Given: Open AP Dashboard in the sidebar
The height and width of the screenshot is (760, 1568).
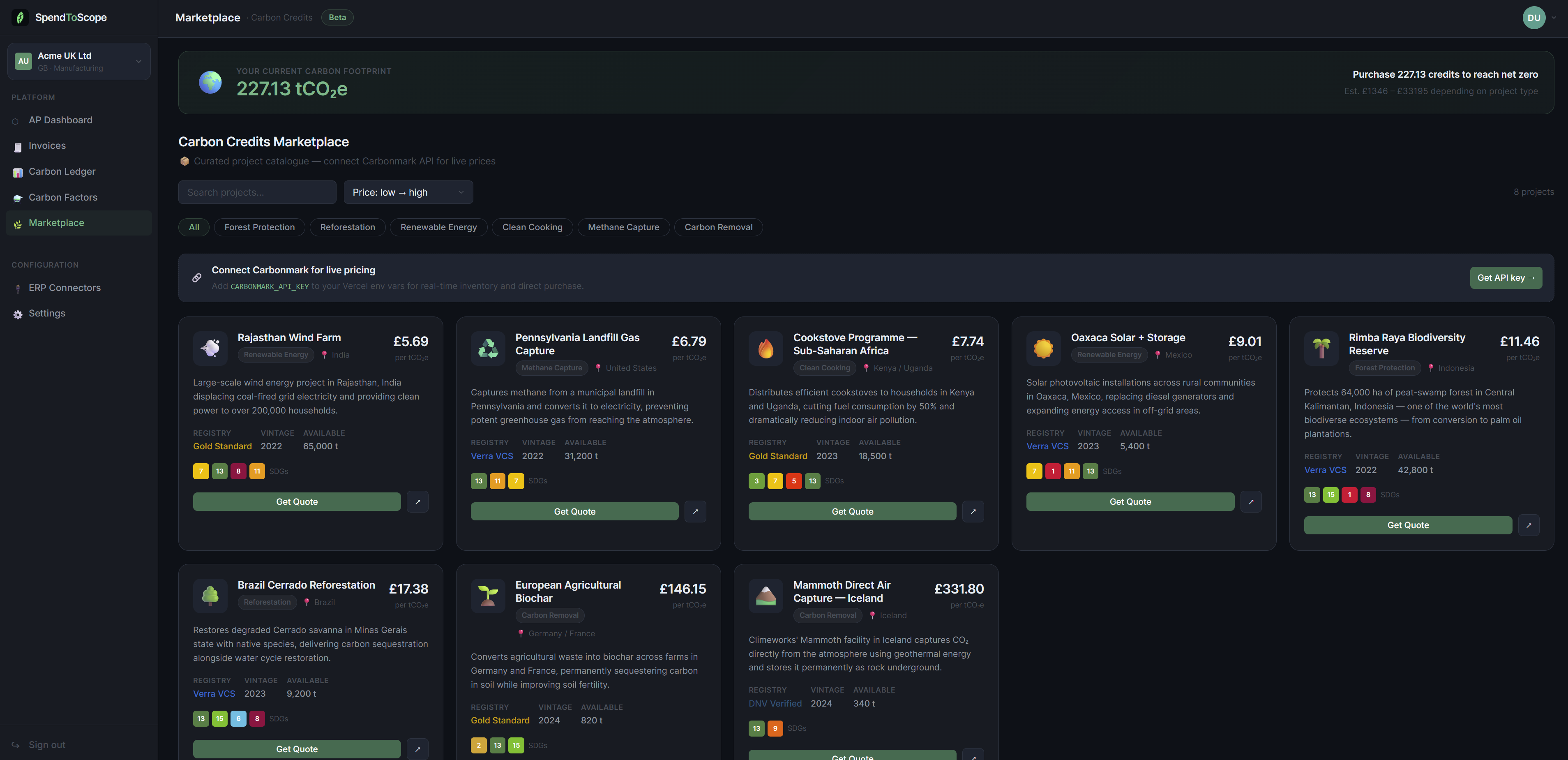Looking at the screenshot, I should point(79,120).
